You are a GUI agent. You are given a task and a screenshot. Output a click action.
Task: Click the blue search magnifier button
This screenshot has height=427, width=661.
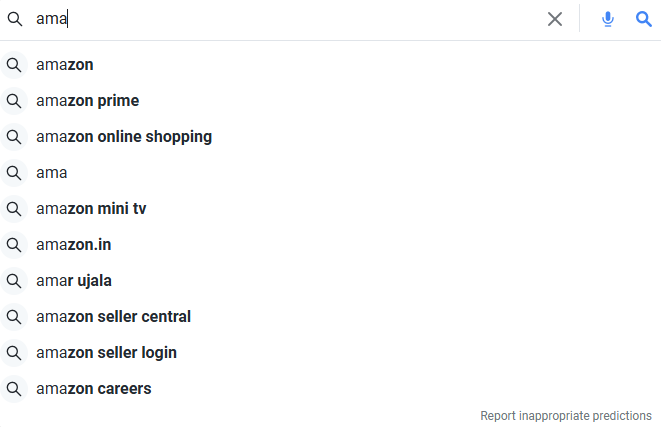point(644,19)
